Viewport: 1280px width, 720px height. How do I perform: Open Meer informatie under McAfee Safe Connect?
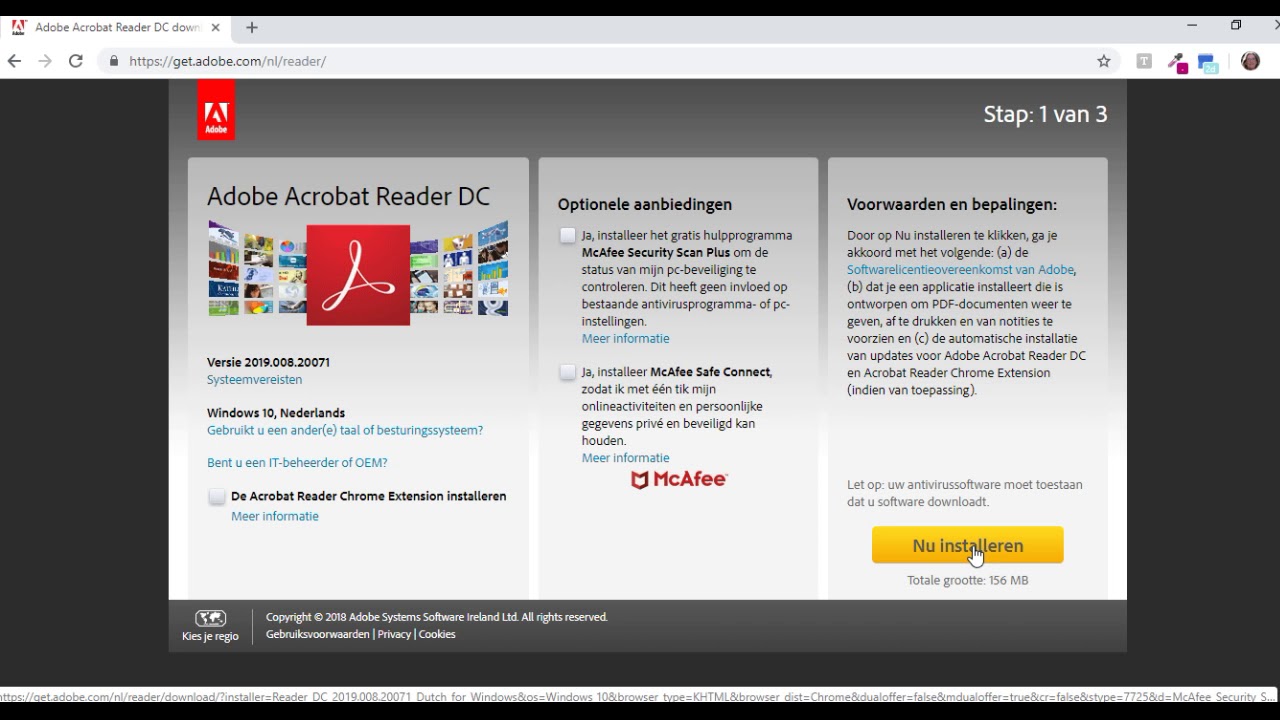tap(626, 458)
